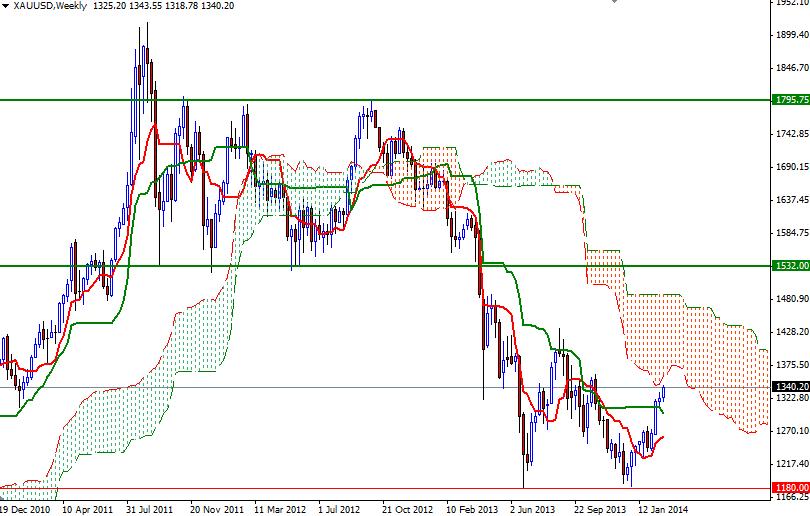Click the chart shift triangle marker at top
810x516 pixels.
(x=614, y=2)
